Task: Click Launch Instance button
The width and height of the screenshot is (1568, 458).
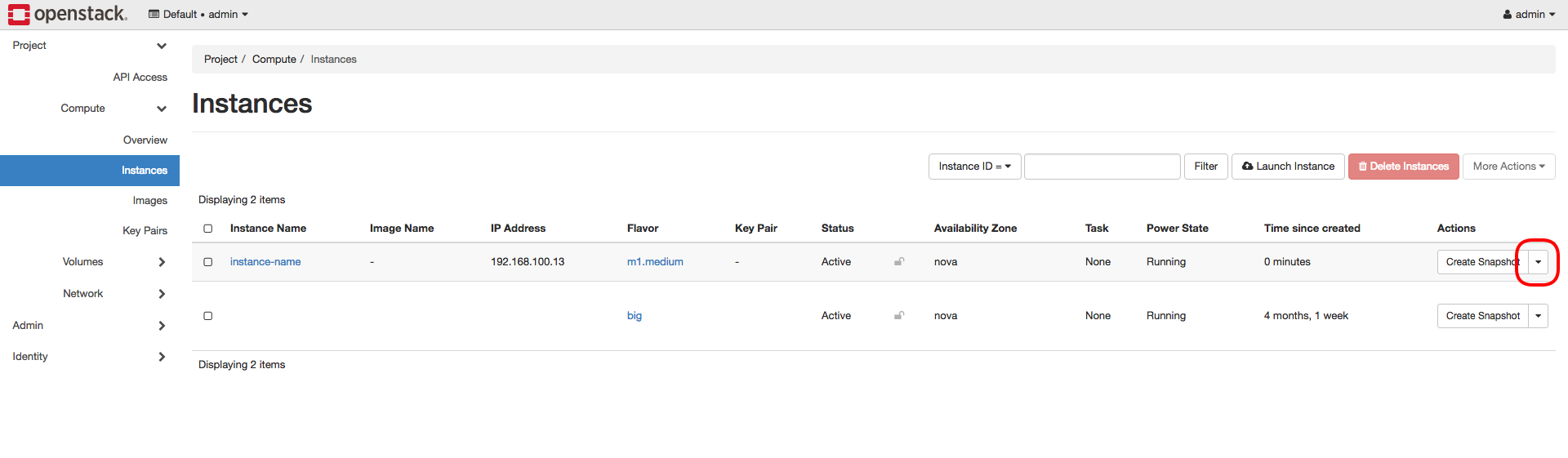Action: pyautogui.click(x=1288, y=167)
